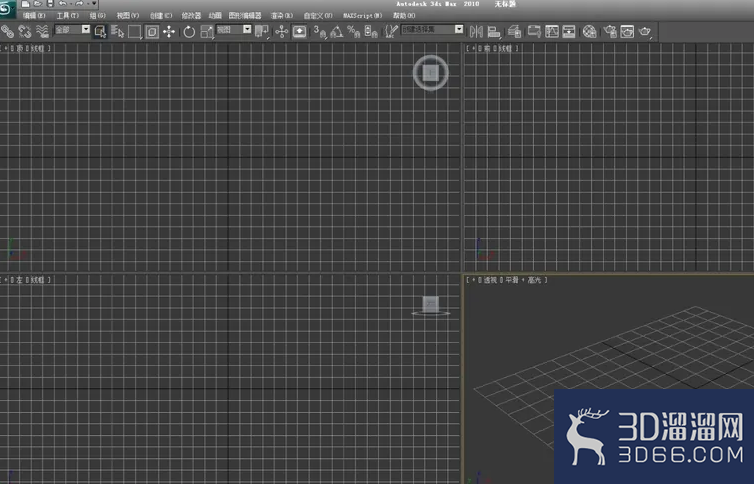Toggle the 3D Snaps button

coord(319,32)
